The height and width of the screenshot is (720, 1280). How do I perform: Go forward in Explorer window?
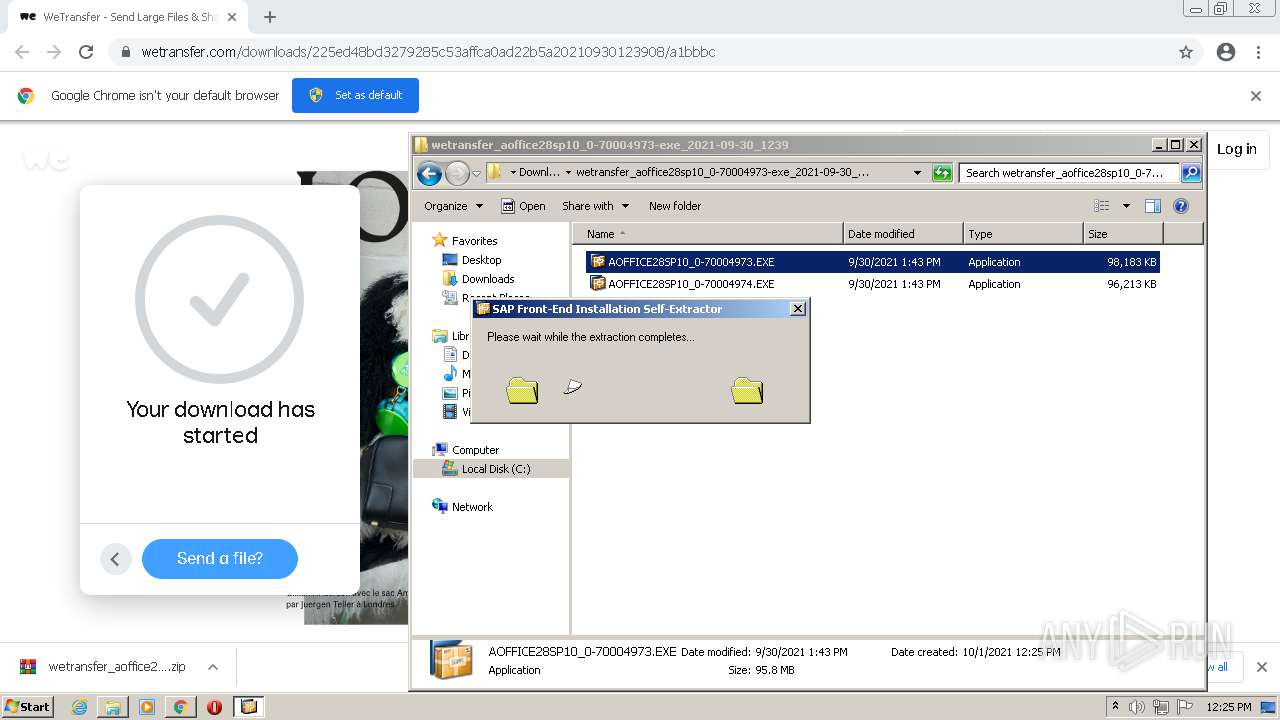coord(457,173)
